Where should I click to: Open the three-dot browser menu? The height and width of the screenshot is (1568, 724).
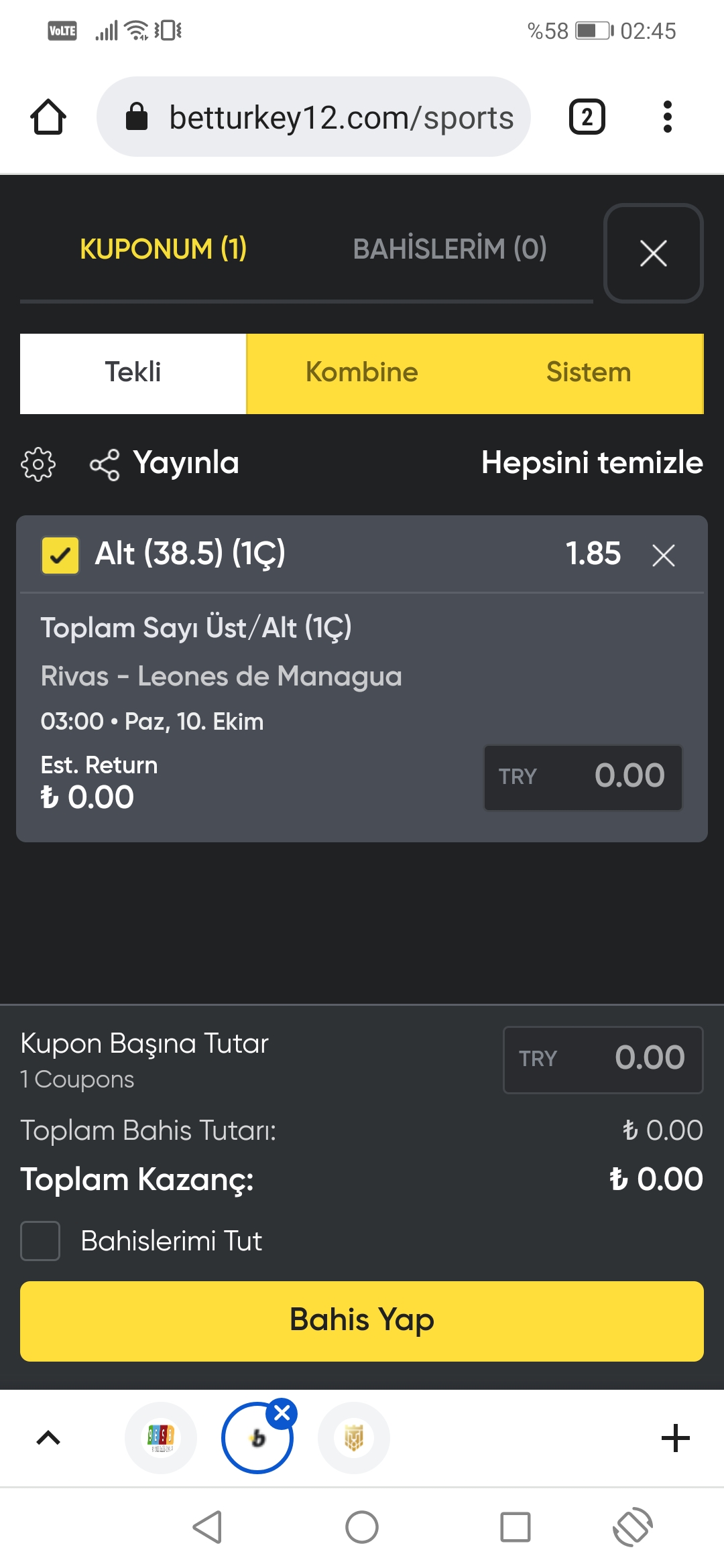click(667, 117)
